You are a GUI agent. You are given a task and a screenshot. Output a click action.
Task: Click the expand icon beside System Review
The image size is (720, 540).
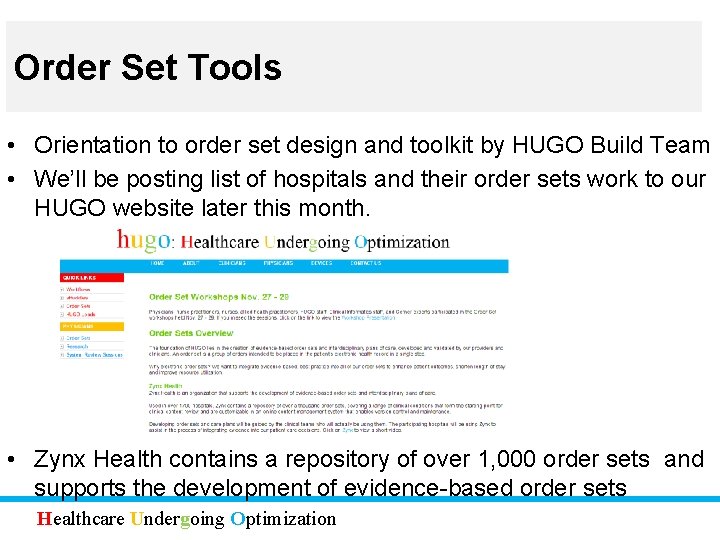click(62, 355)
